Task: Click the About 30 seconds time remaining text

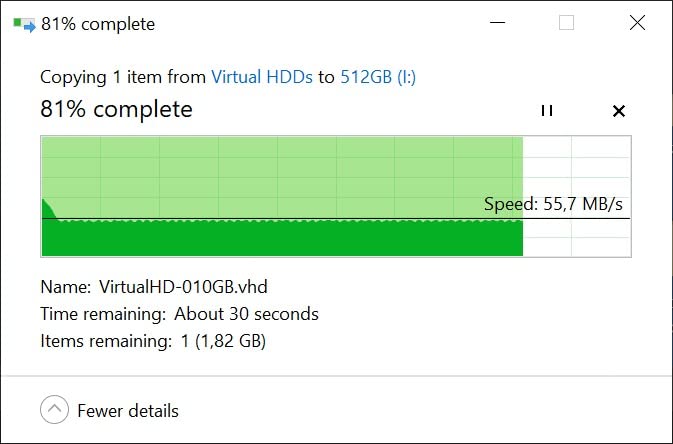Action: (x=246, y=314)
